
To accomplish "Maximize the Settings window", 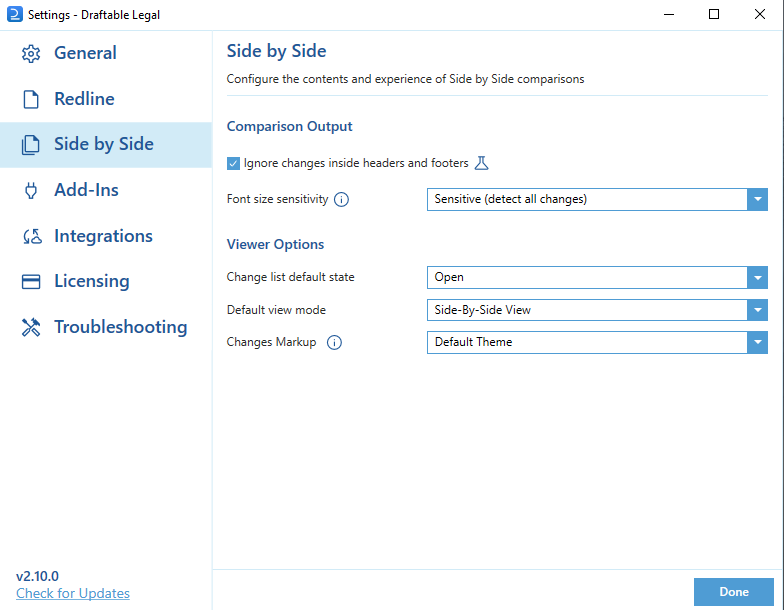I will (x=714, y=14).
